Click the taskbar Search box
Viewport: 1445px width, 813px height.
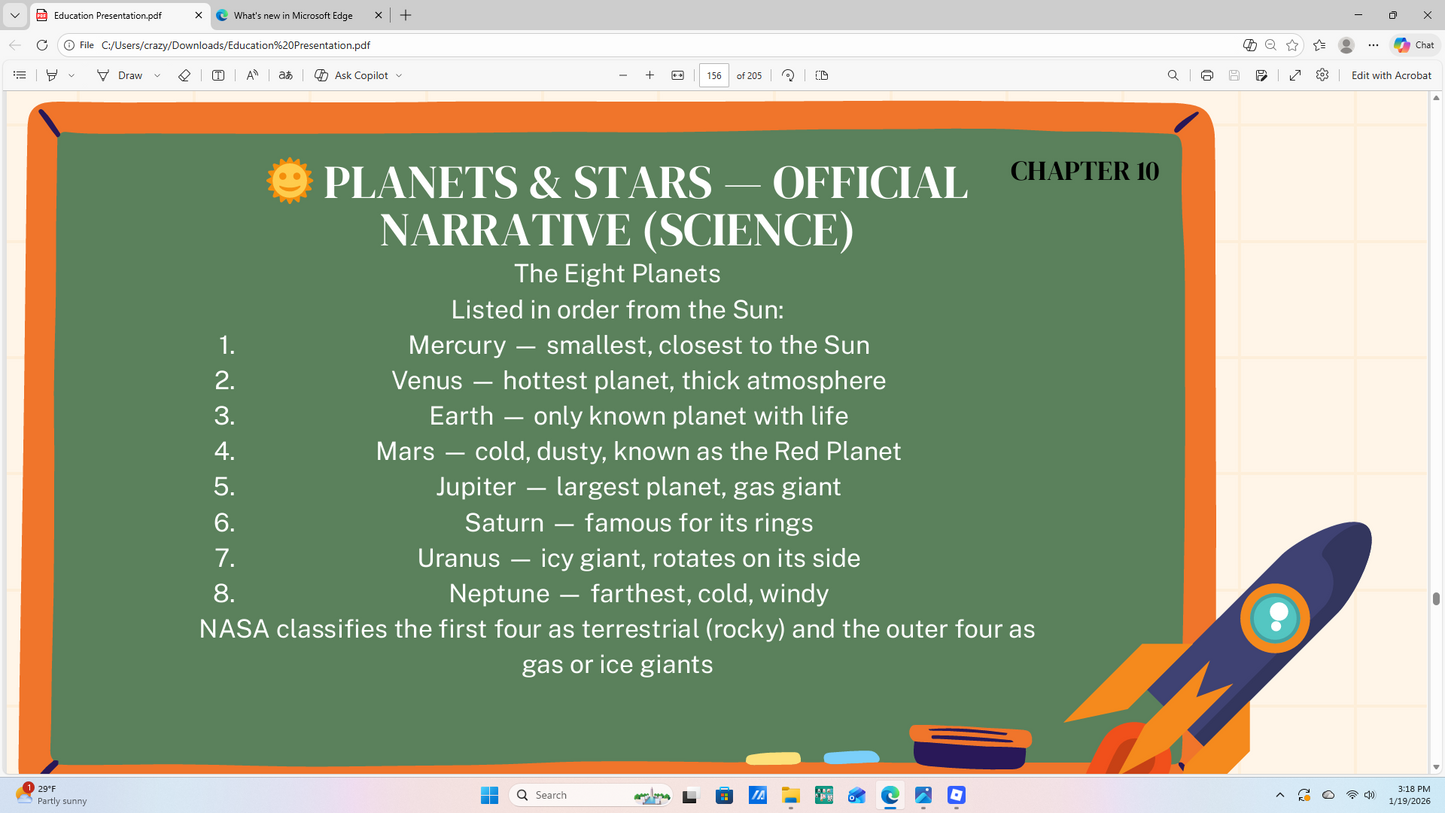590,795
